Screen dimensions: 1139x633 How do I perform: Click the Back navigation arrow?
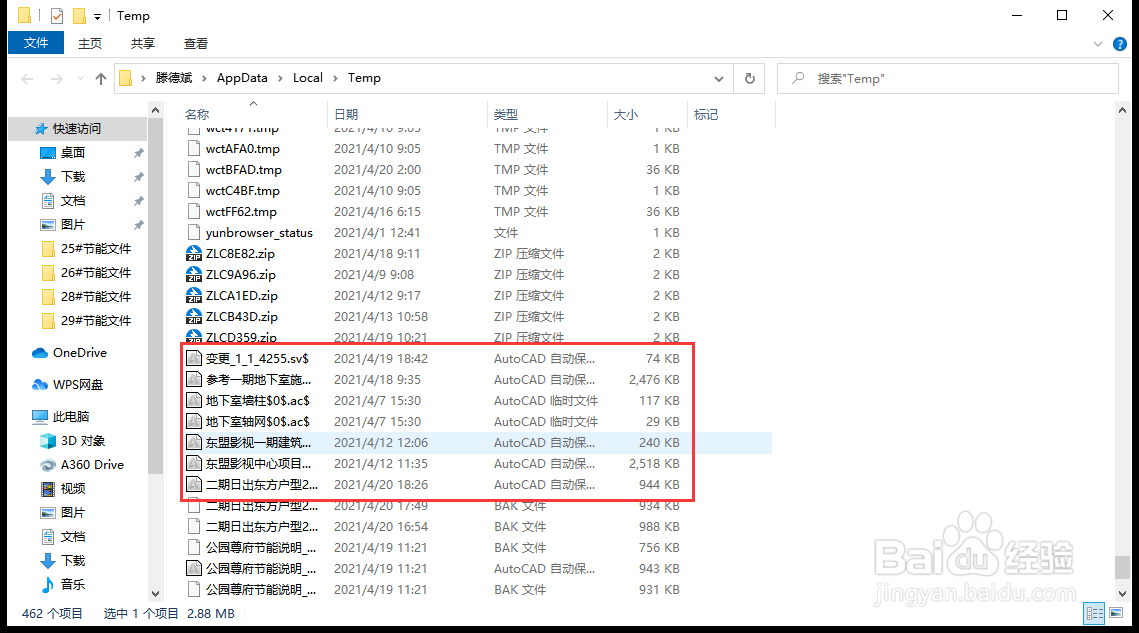click(x=28, y=78)
